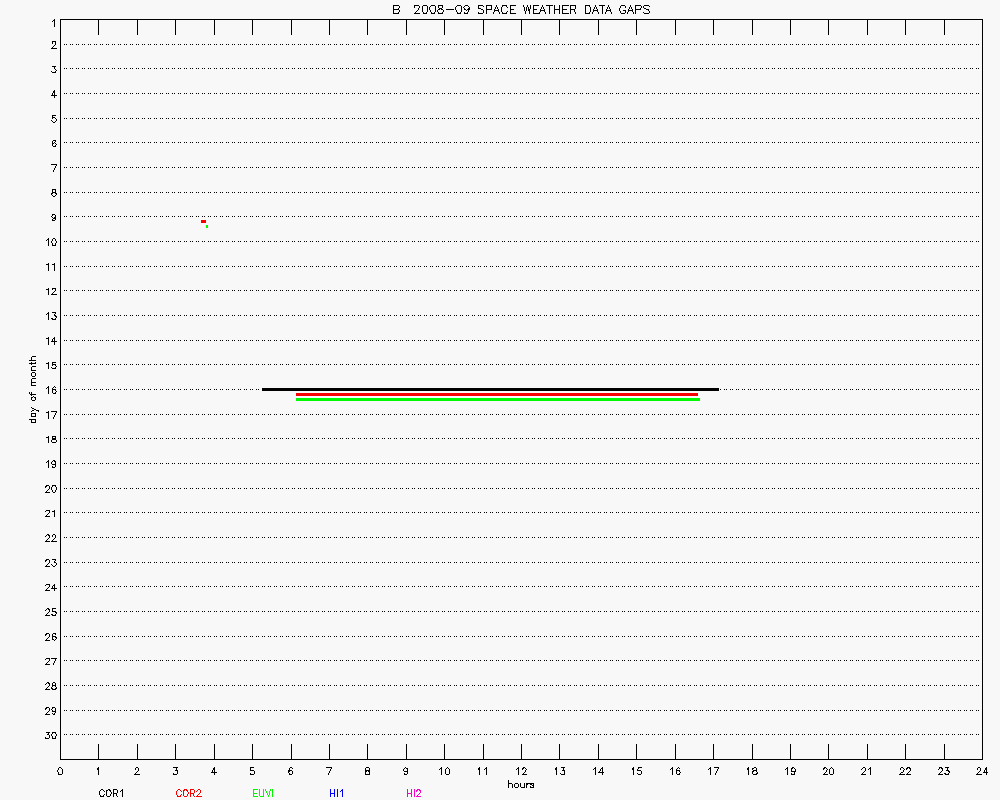Click the green EUVI gap bar below day 16

click(x=497, y=399)
